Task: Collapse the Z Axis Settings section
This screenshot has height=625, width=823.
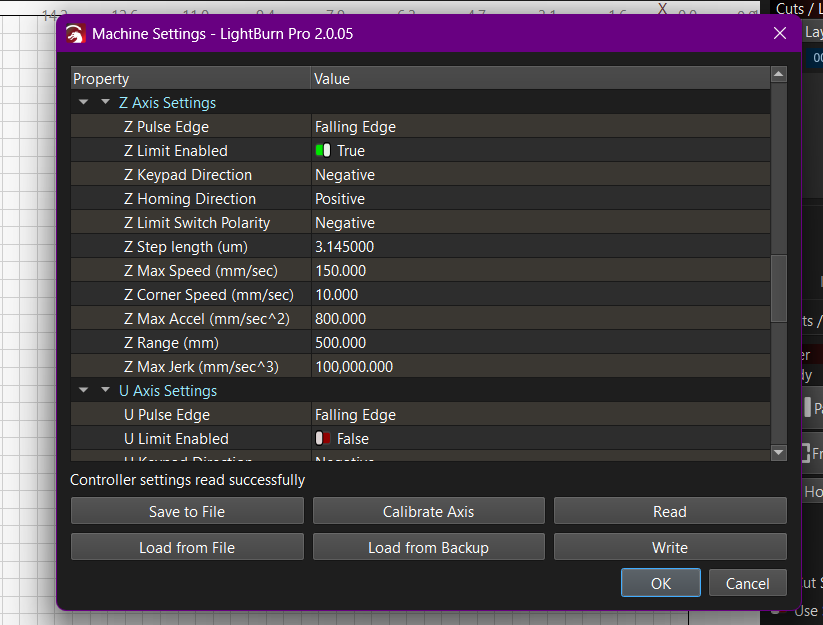Action: [x=105, y=103]
